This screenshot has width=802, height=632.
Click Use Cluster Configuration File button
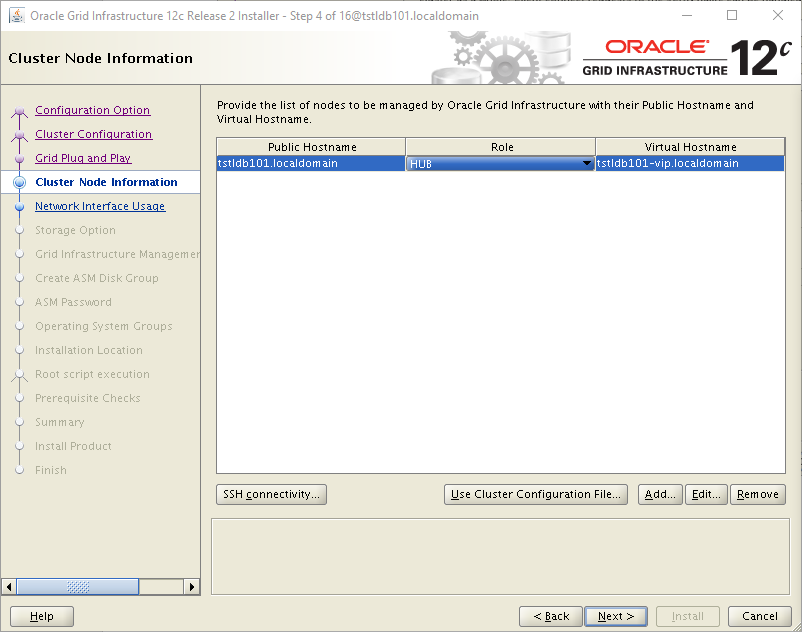(536, 494)
